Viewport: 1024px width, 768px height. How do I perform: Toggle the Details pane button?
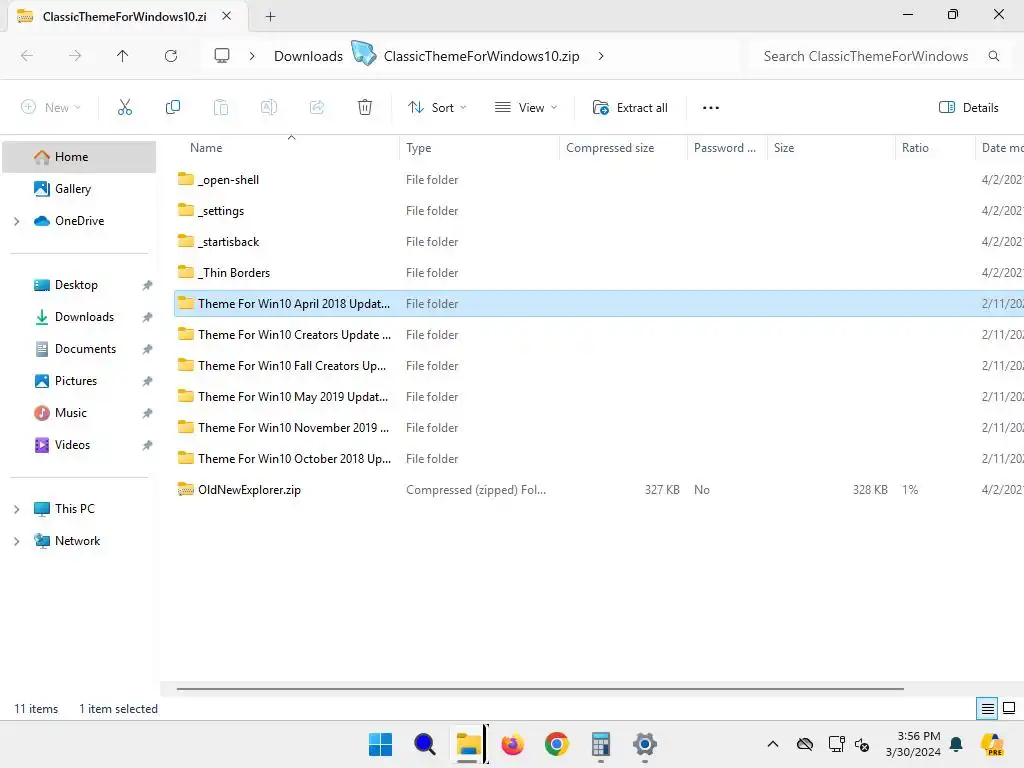coord(969,108)
